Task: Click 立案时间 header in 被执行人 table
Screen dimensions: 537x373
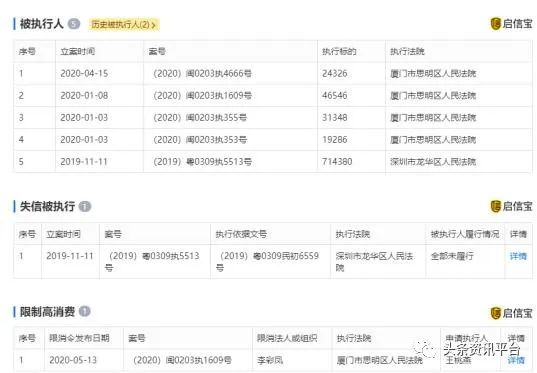Action: point(78,51)
